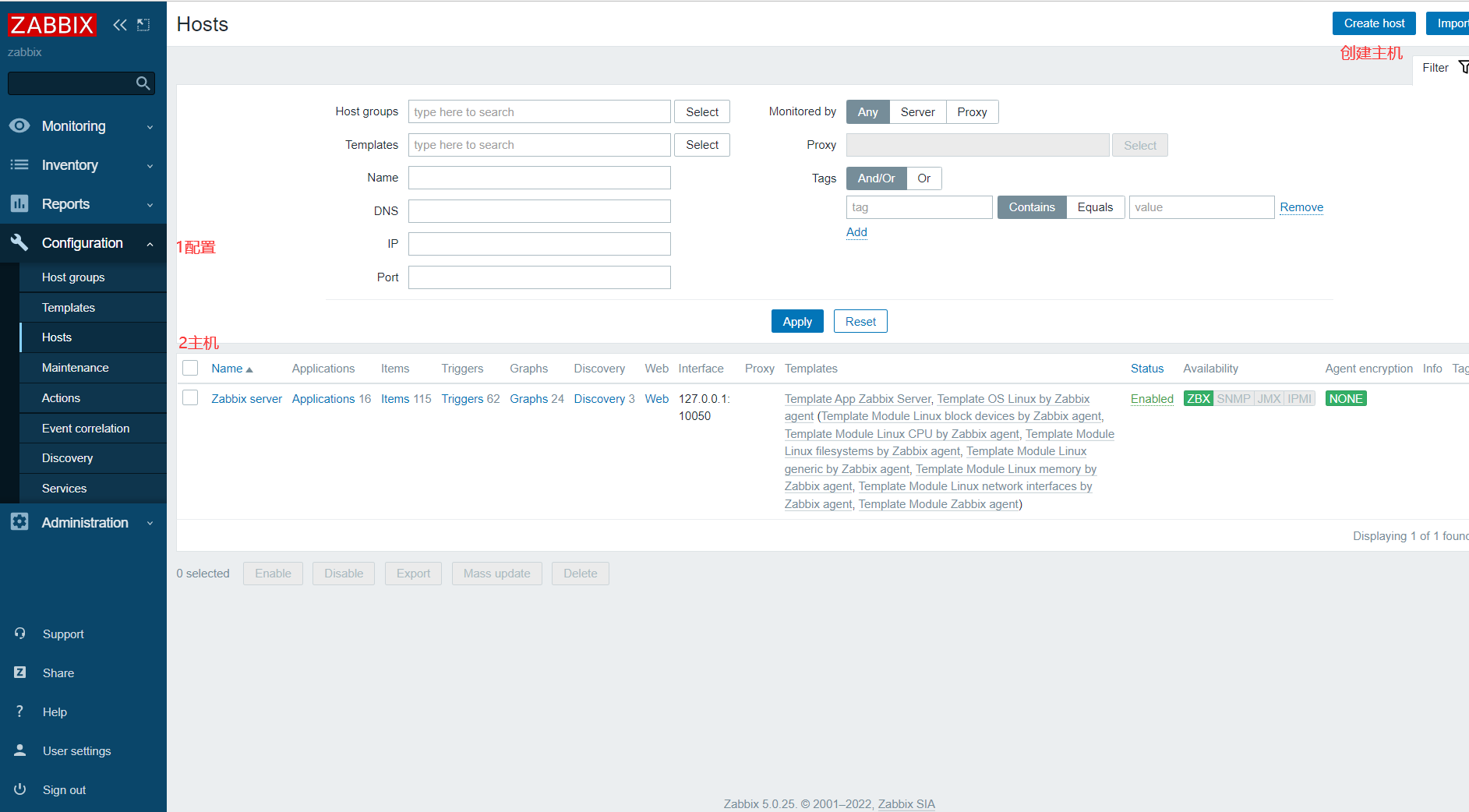
Task: Click the Create host button
Action: [x=1374, y=23]
